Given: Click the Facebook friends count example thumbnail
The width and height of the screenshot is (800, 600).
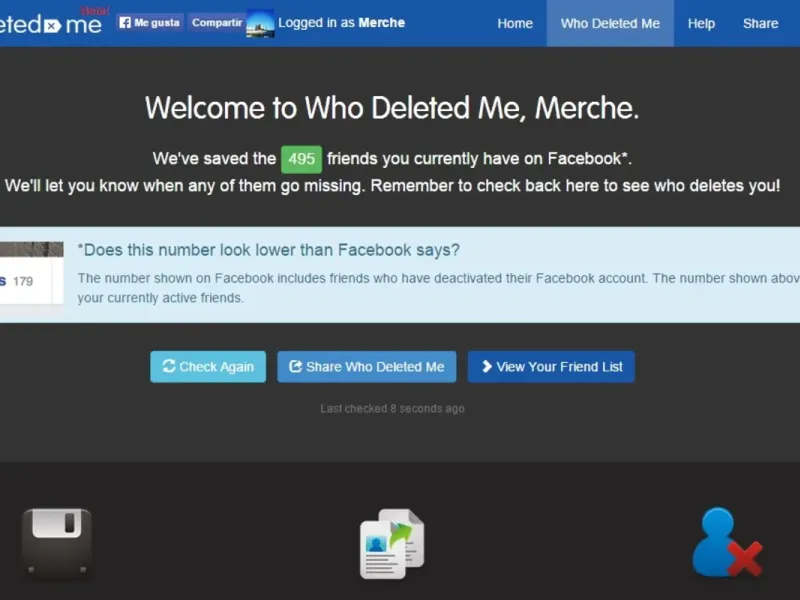Looking at the screenshot, I should pyautogui.click(x=32, y=273).
